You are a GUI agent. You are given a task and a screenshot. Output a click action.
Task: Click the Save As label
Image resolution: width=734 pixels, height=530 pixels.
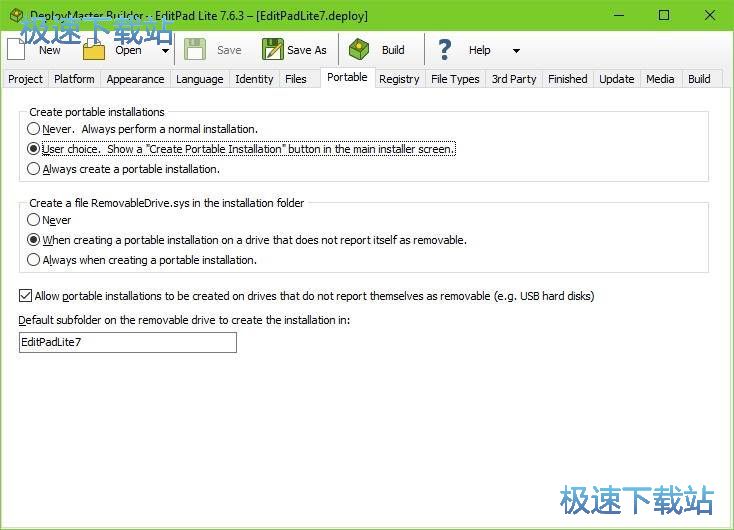(307, 50)
